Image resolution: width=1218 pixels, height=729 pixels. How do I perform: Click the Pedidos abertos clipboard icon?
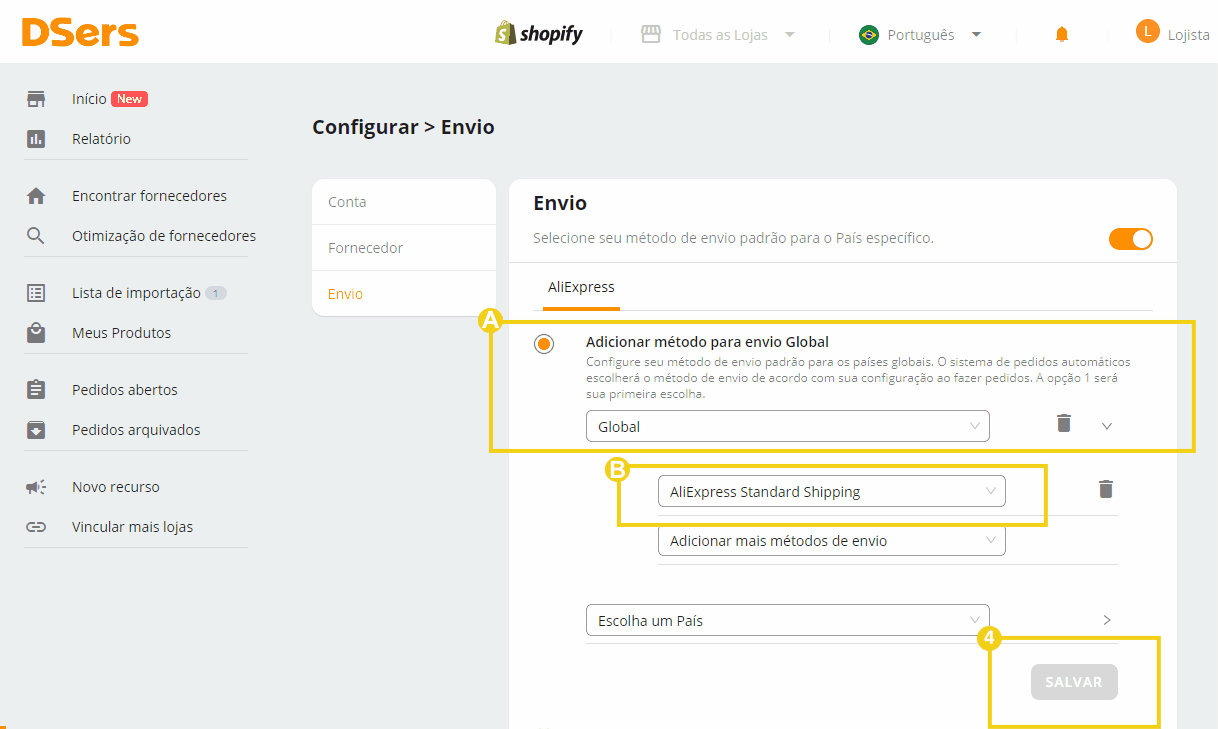pyautogui.click(x=36, y=390)
